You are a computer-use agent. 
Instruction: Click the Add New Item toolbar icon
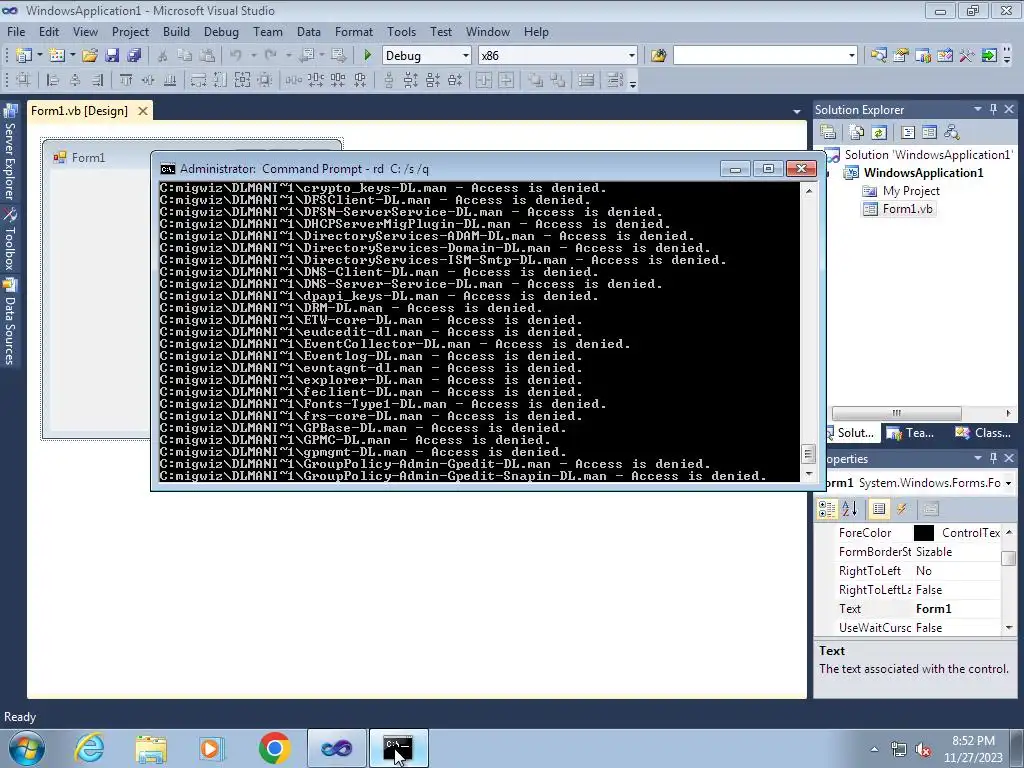tap(57, 56)
